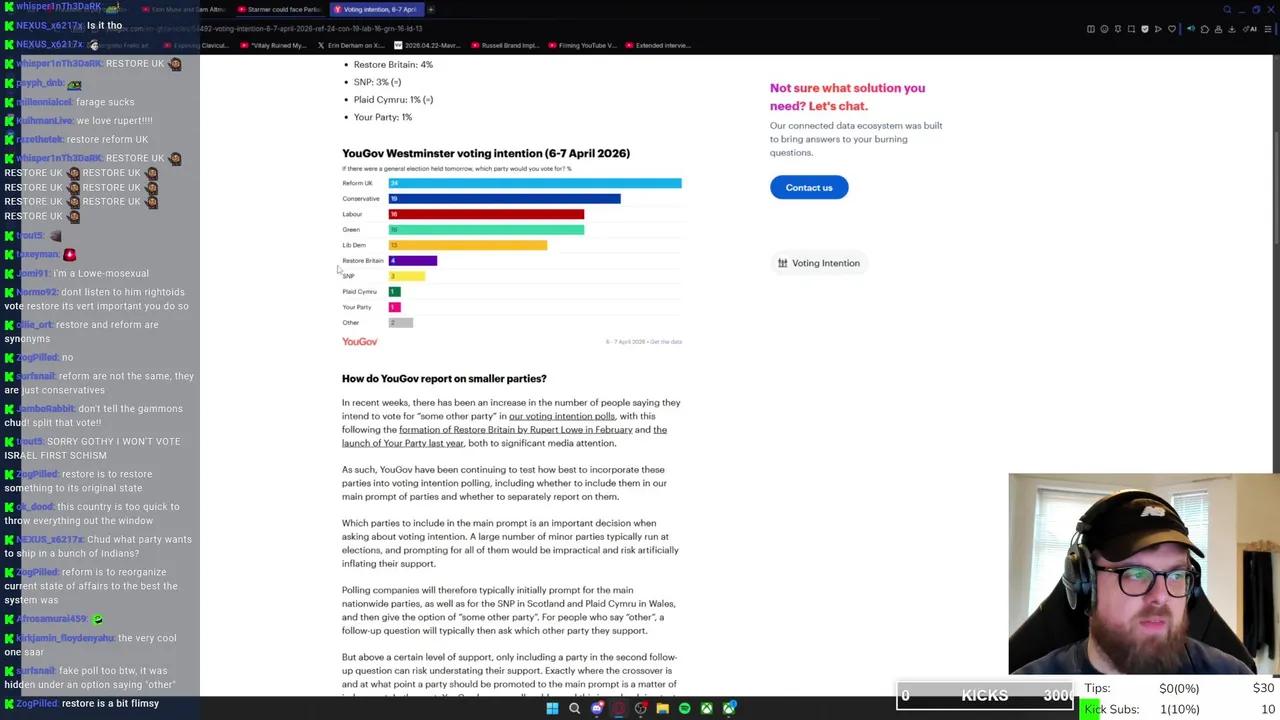Open OBS Studio from taskbar
This screenshot has height=720, width=1280.
(641, 708)
